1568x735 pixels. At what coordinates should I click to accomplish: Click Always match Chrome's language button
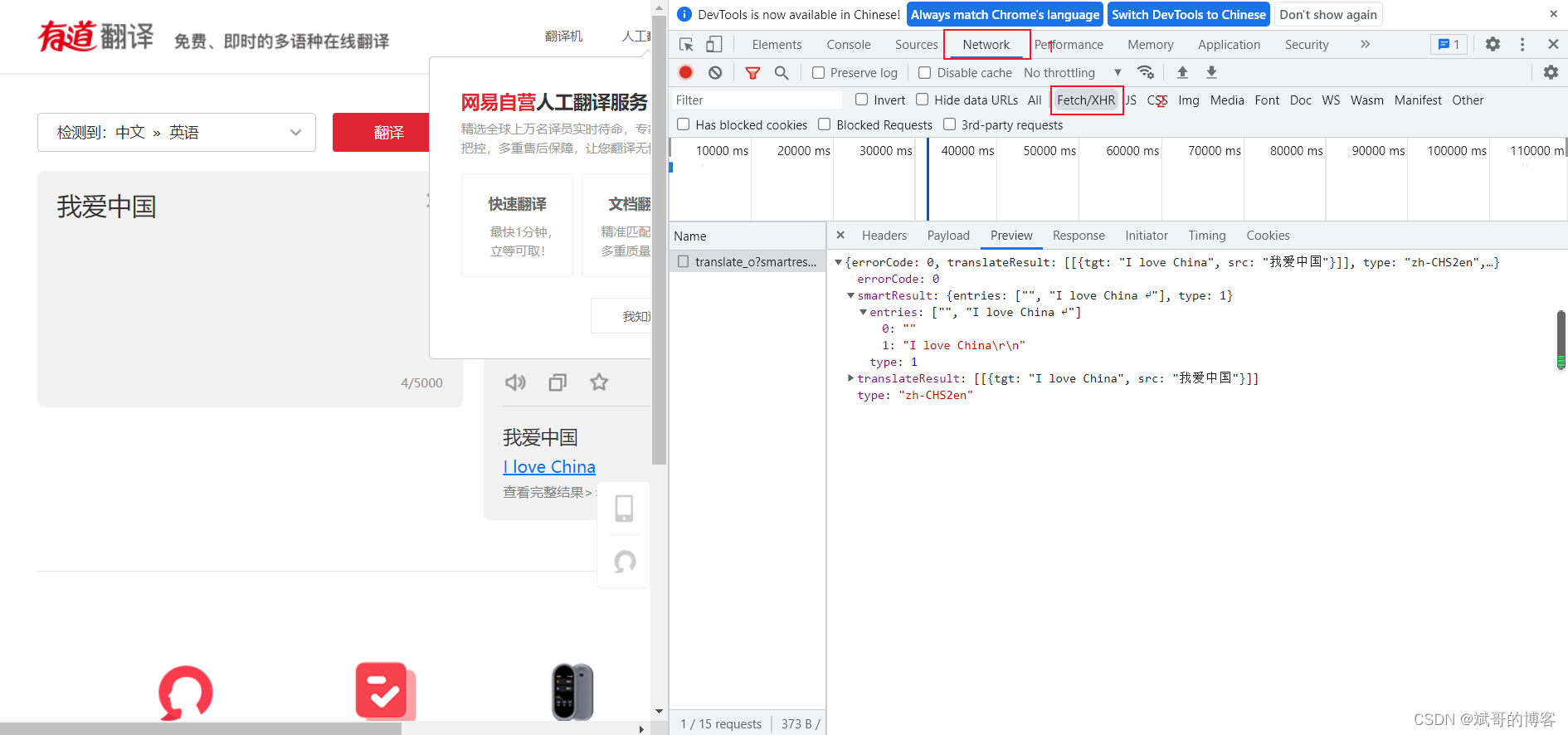1005,14
